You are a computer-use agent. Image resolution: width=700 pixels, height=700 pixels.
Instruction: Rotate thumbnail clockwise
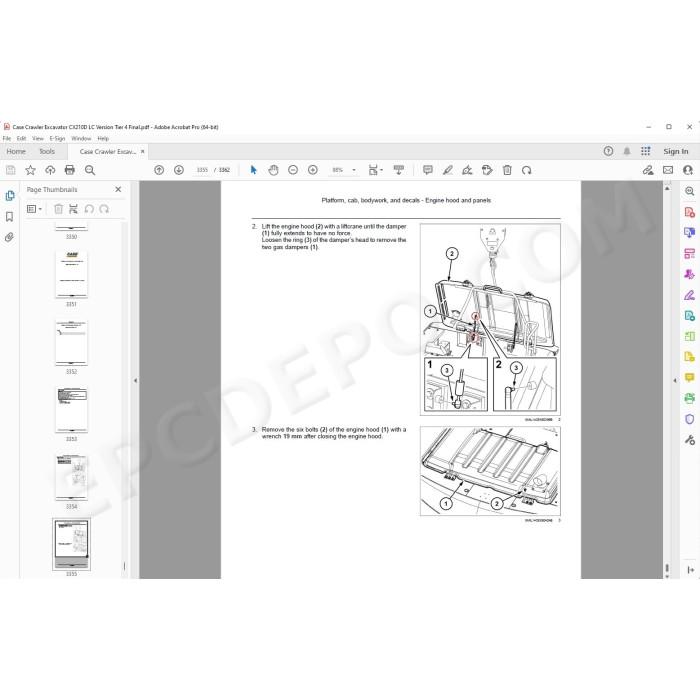click(x=104, y=209)
